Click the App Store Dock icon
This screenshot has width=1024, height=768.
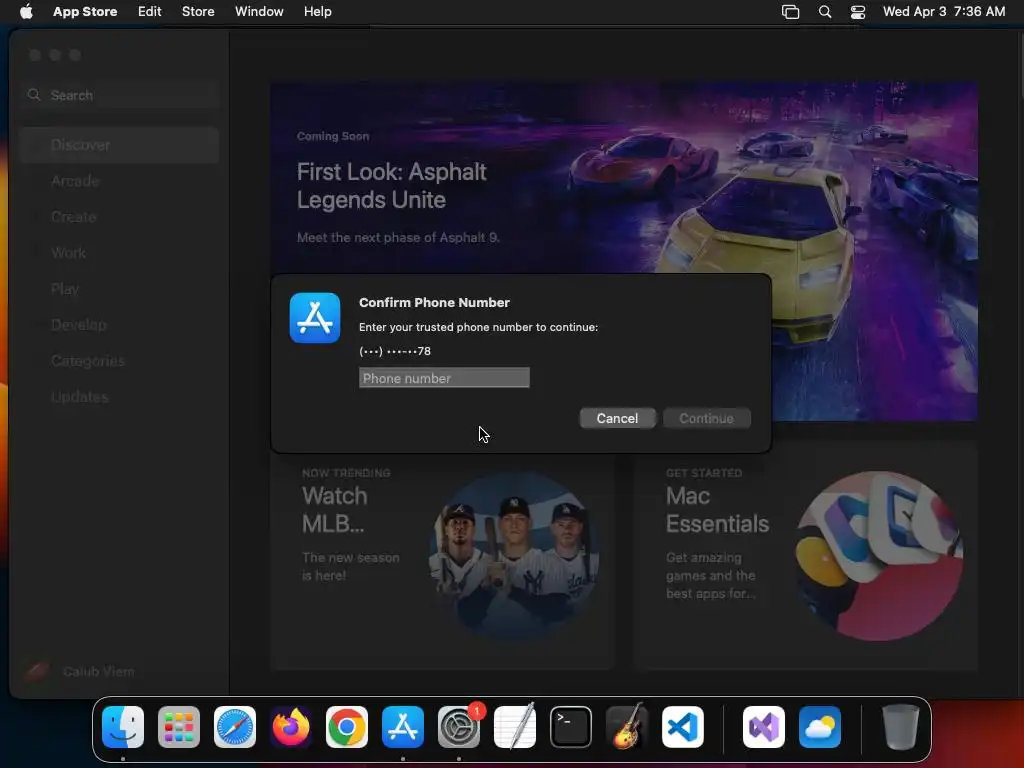click(403, 727)
